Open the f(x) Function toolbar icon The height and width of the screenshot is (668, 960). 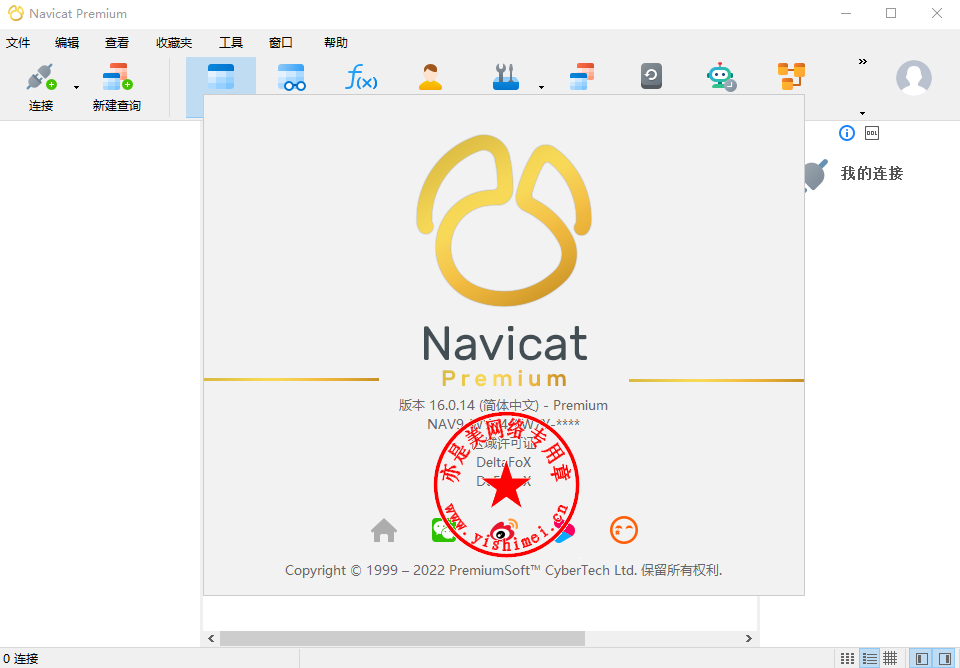pyautogui.click(x=361, y=77)
